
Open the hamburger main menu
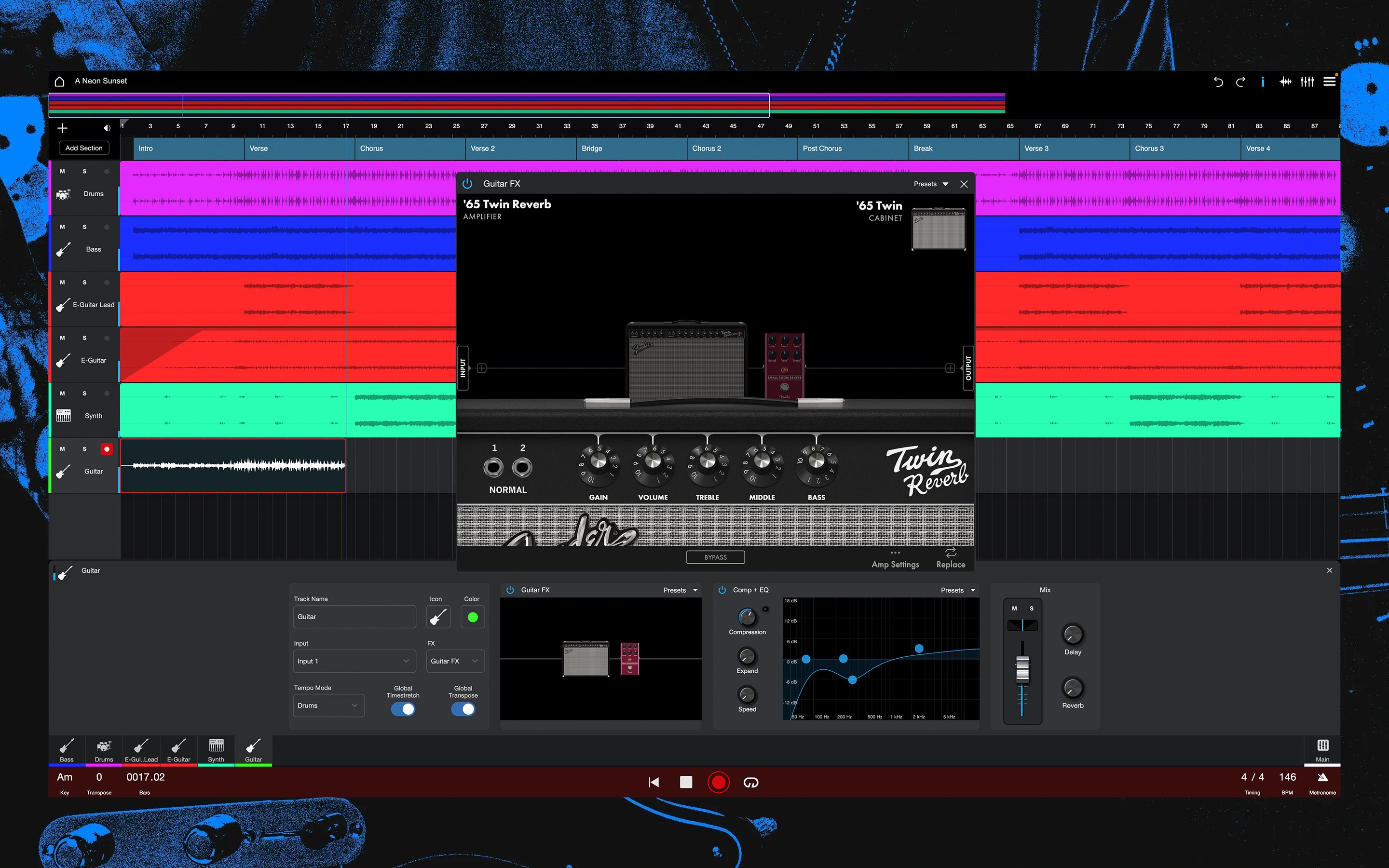tap(1329, 81)
